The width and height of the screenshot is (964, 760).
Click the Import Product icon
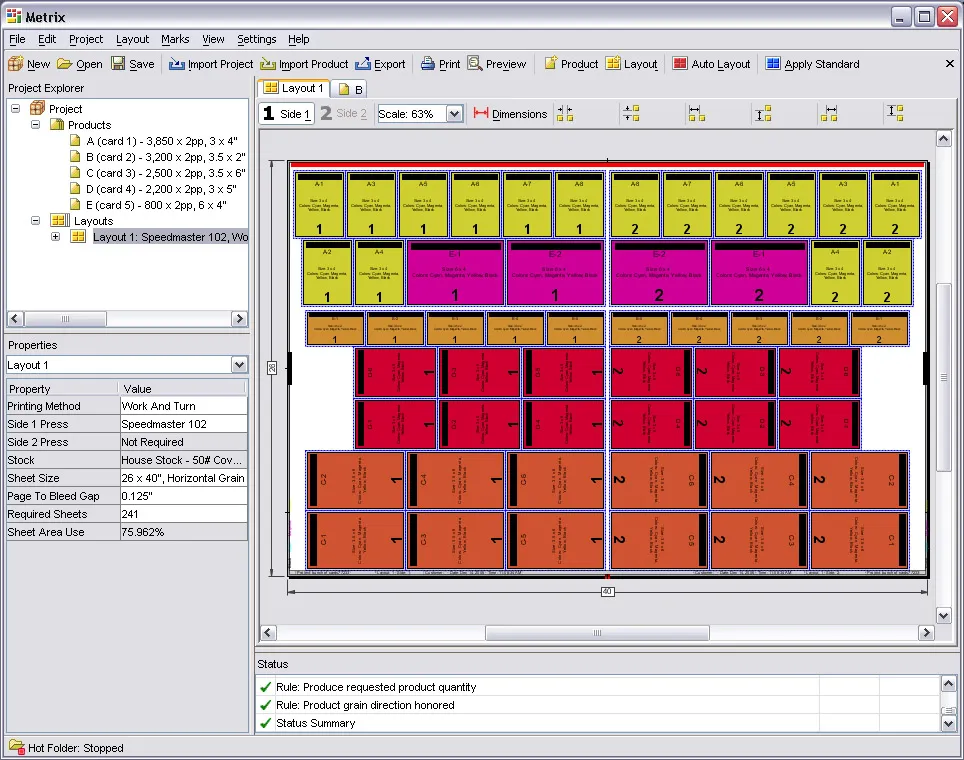267,63
